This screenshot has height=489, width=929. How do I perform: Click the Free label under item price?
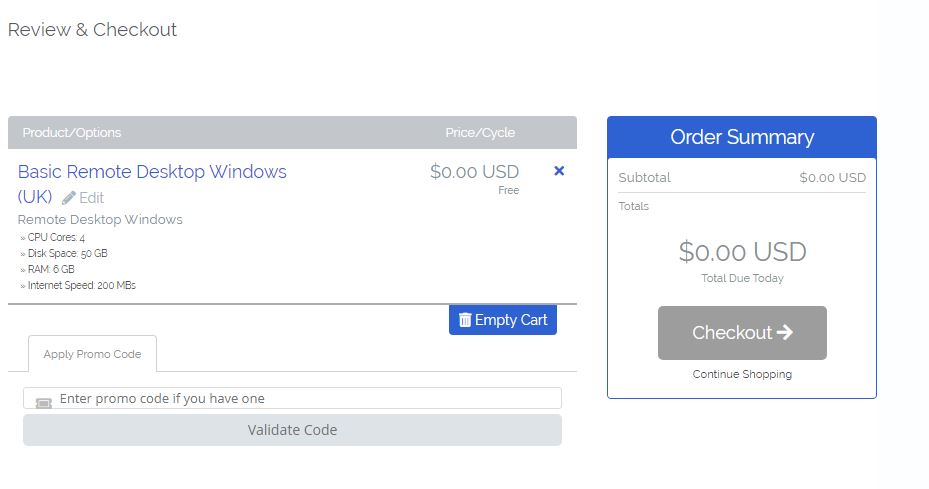[x=508, y=190]
